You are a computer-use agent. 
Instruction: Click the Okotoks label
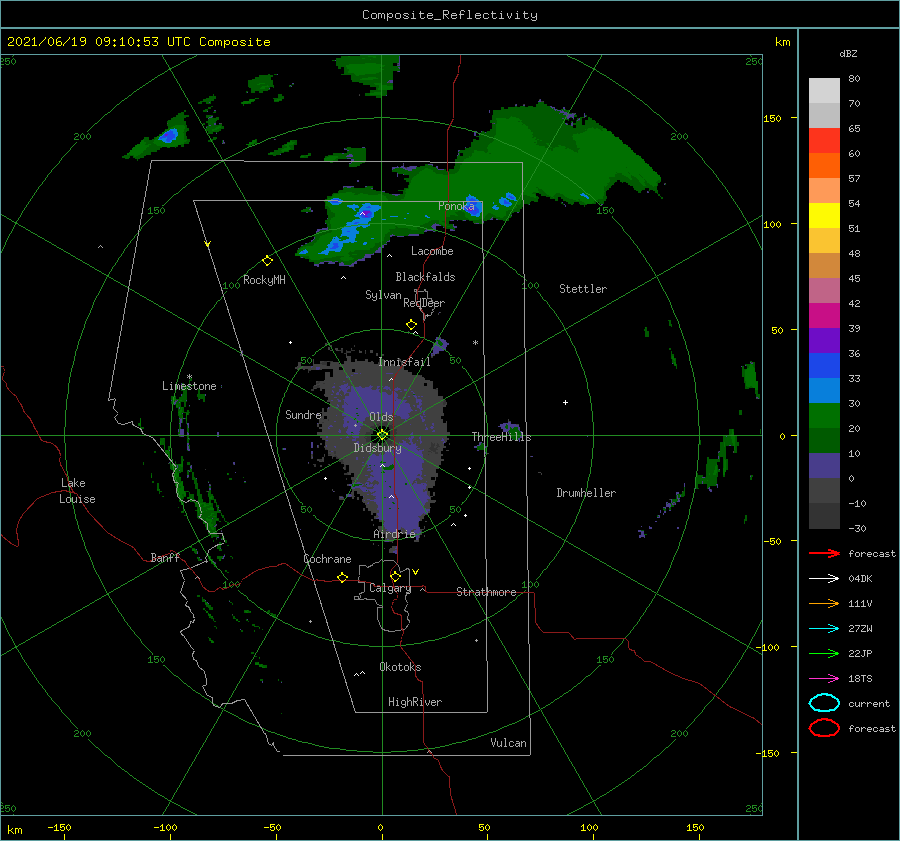pos(400,667)
